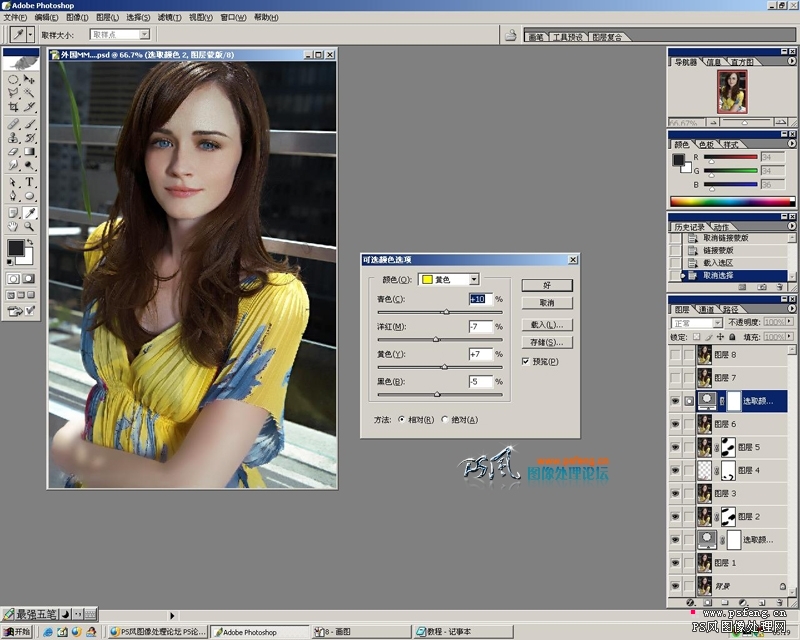800x640 pixels.
Task: Select the Hand tool
Action: point(13,226)
